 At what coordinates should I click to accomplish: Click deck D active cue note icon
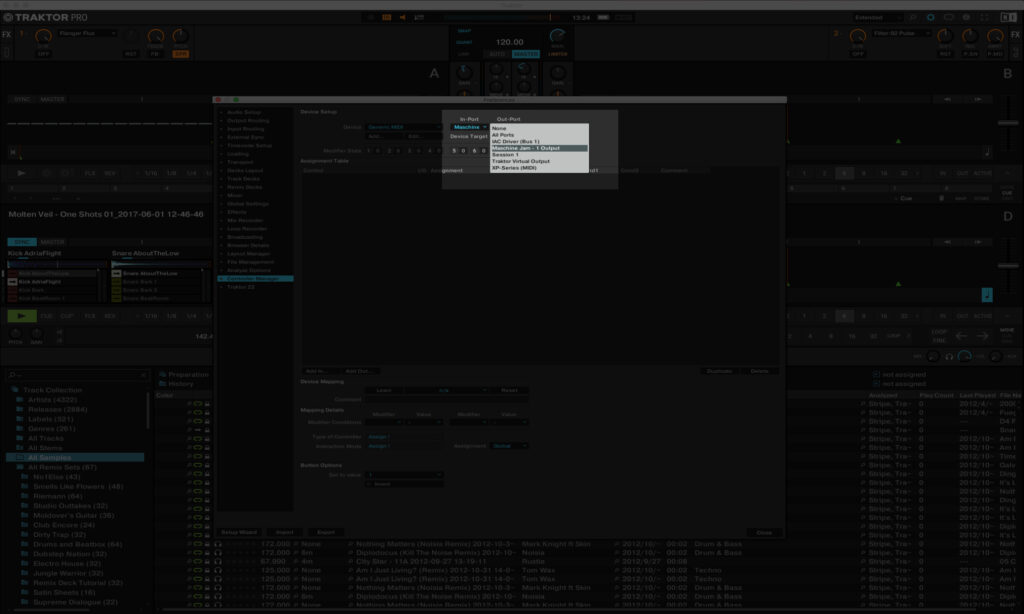987,295
